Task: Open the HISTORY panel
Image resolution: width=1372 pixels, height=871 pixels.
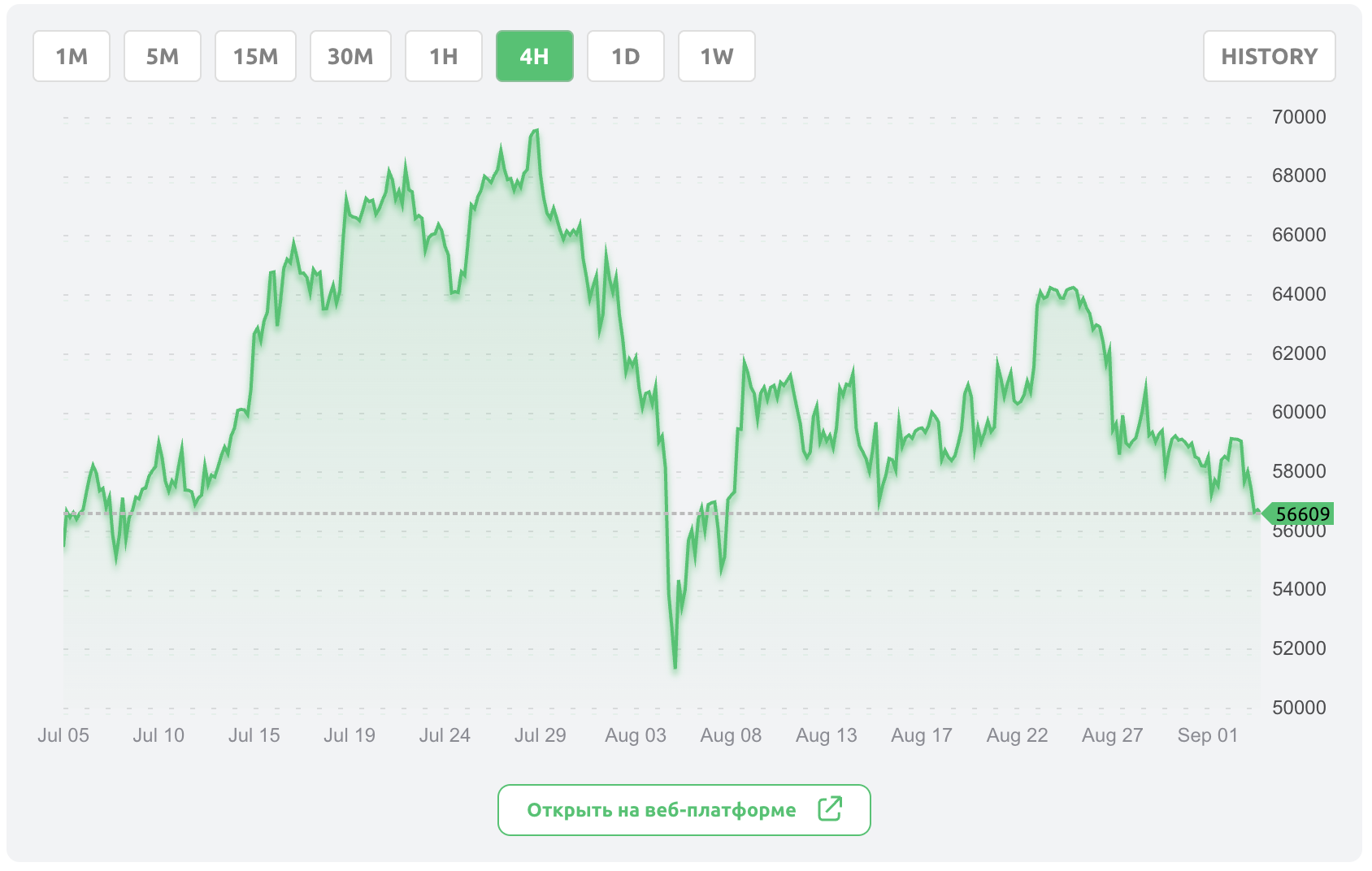Action: point(1269,56)
